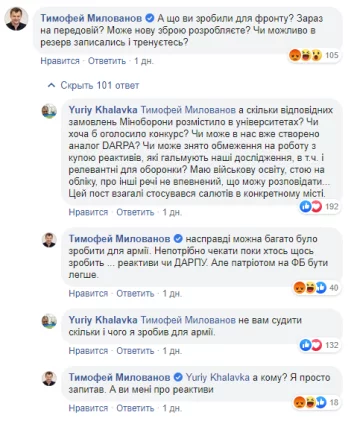
Task: Click the verified badge on the top comment
Action: pos(150,18)
